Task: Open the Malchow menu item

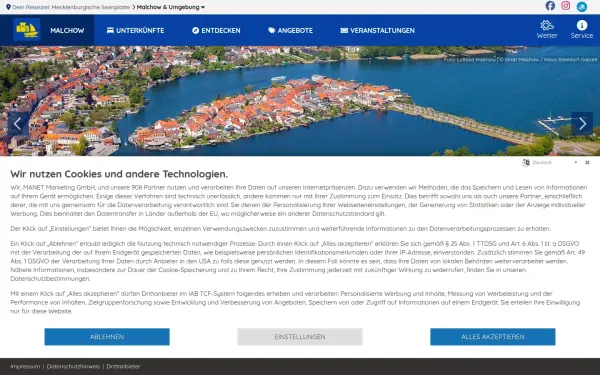Action: pyautogui.click(x=67, y=30)
